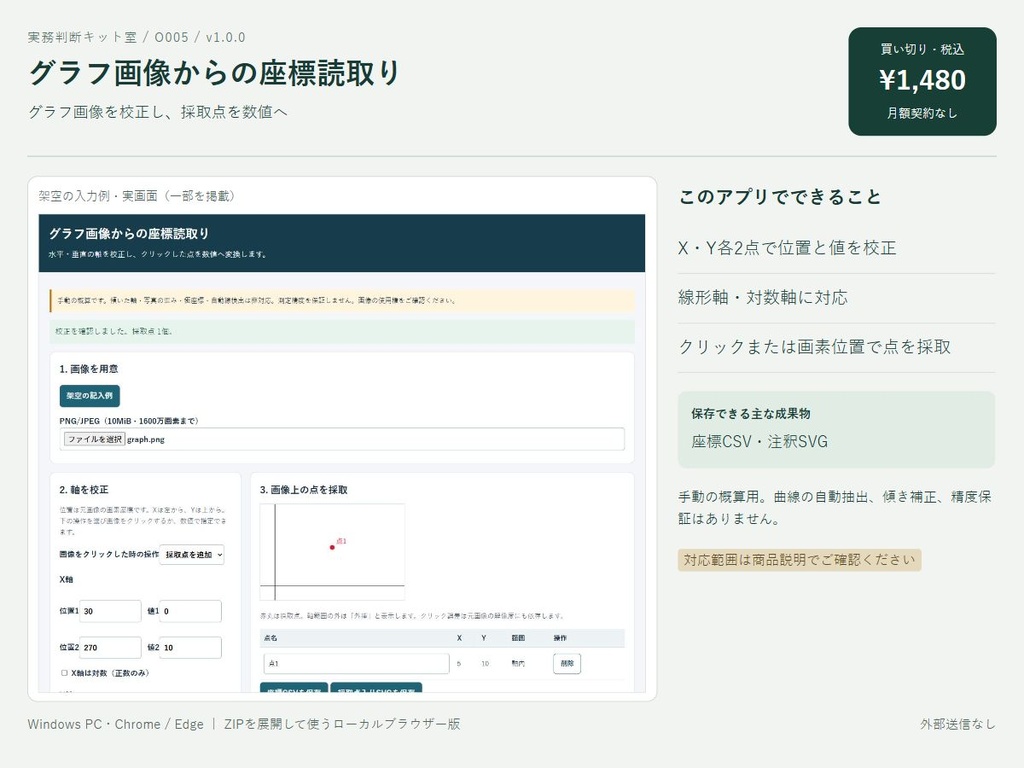Click the 保存できる主な成果物 label

click(750, 413)
